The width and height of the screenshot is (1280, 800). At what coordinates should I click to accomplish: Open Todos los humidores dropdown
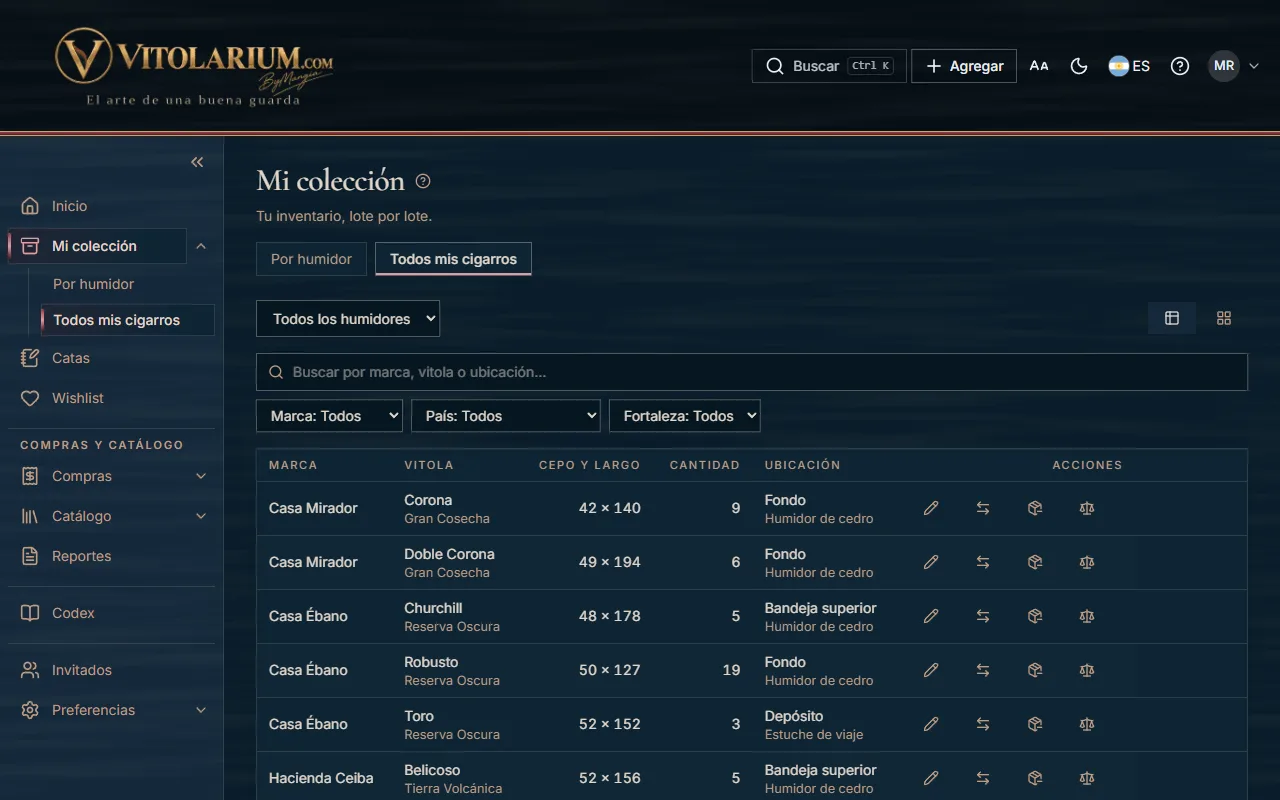348,319
